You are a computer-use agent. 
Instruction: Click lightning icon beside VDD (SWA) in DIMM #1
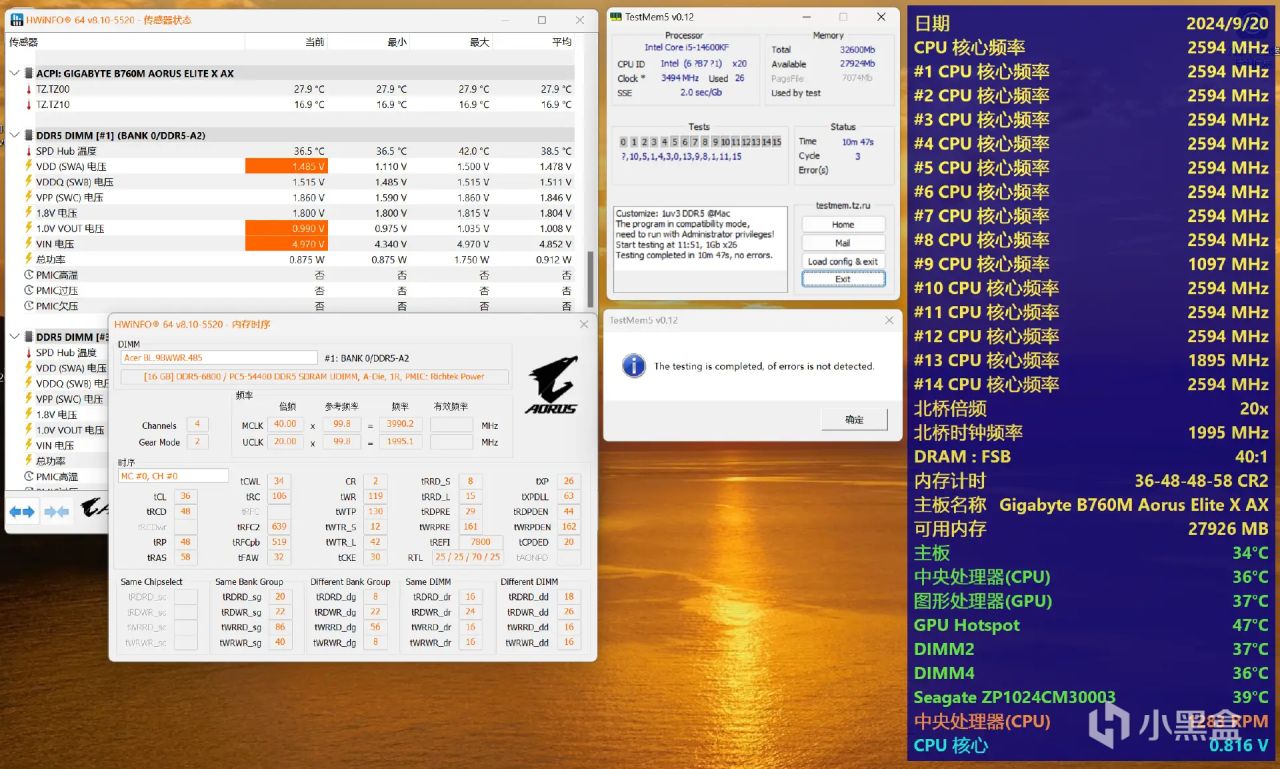pyautogui.click(x=28, y=166)
